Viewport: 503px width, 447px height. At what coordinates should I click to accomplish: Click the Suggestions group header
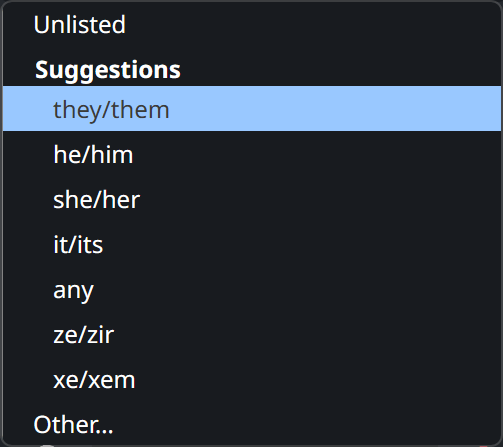[x=108, y=70]
